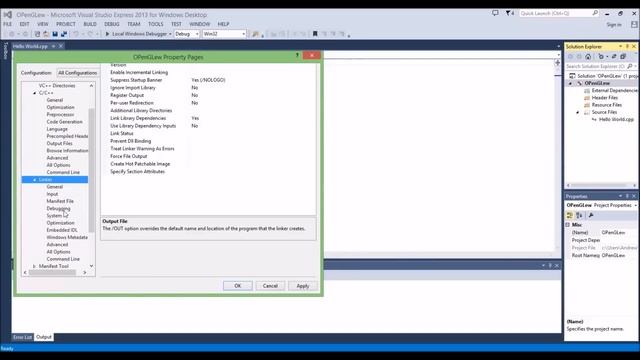Viewport: 640px width, 360px height.
Task: Open the Win32 platform dropdown
Action: tap(224, 34)
